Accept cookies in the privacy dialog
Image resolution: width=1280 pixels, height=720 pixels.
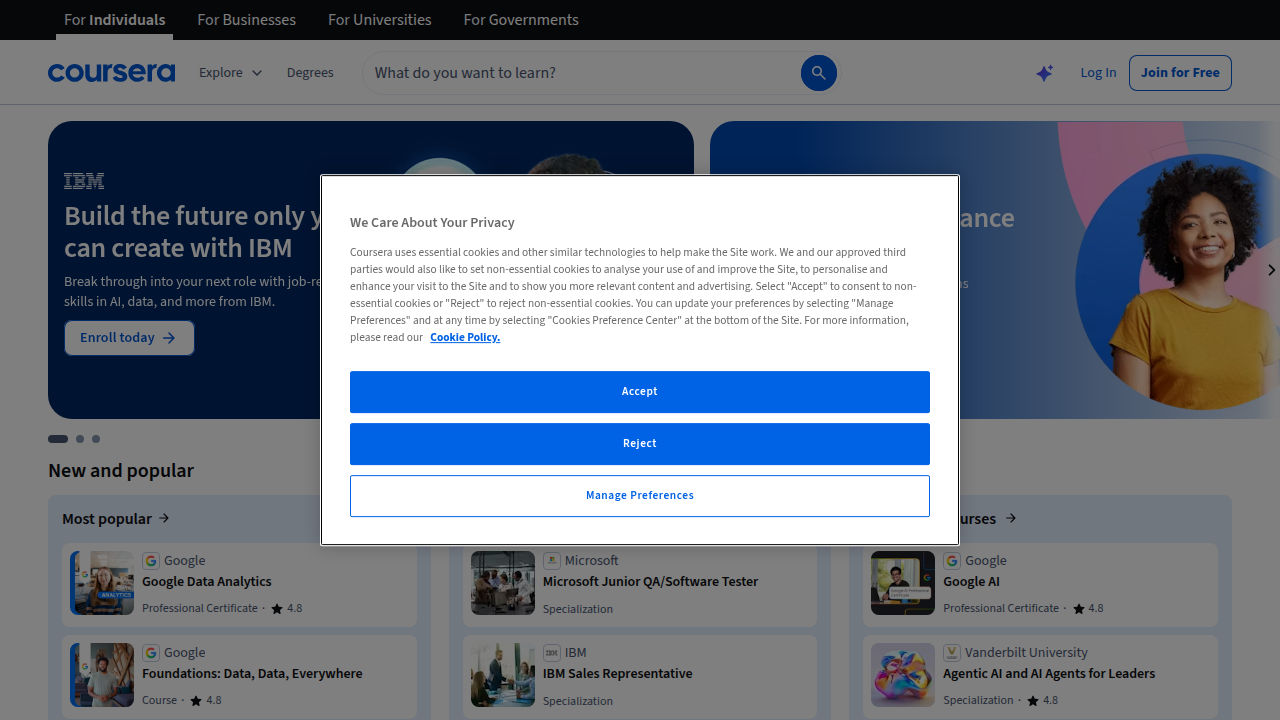tap(640, 392)
